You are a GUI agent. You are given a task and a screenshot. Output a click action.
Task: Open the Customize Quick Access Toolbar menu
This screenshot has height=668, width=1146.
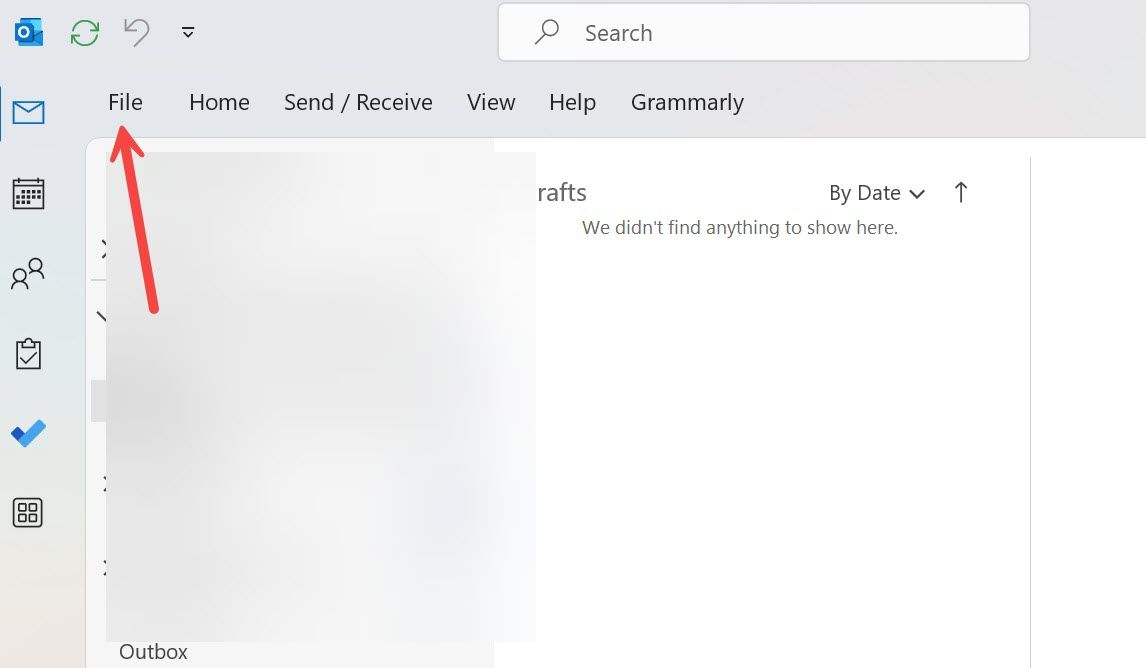pos(187,31)
